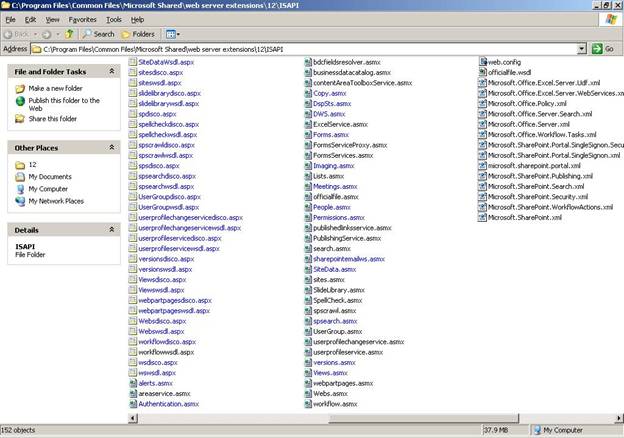The image size is (624, 438).
Task: Click the scrollbar left arrow
Action: point(133,418)
